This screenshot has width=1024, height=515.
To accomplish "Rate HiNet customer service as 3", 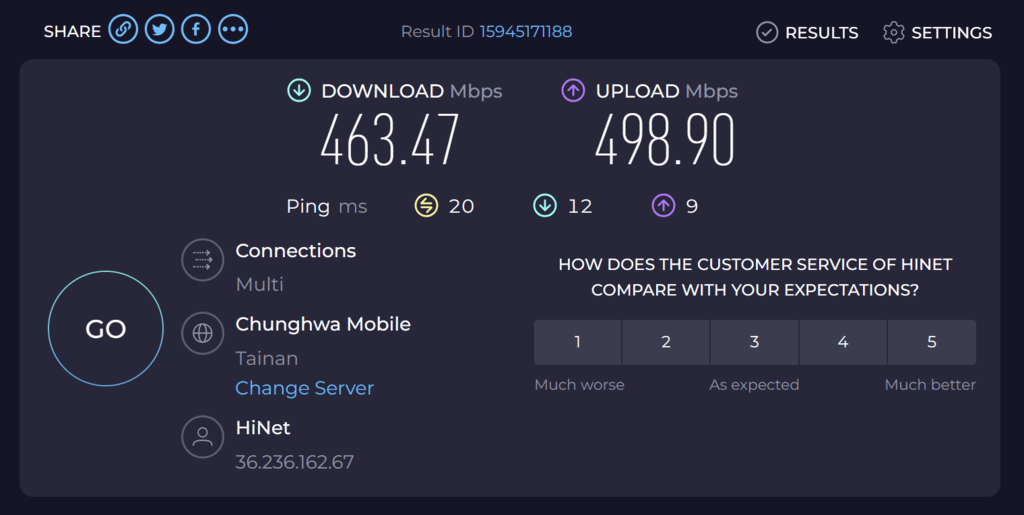I will point(754,342).
